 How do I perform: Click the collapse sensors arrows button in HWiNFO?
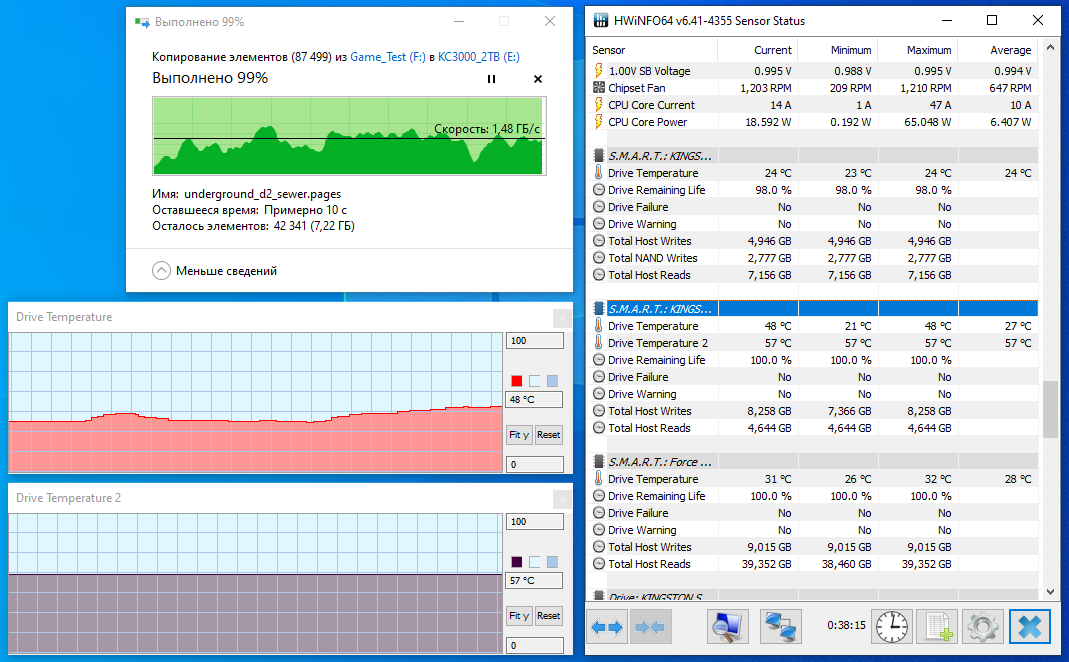click(x=650, y=627)
